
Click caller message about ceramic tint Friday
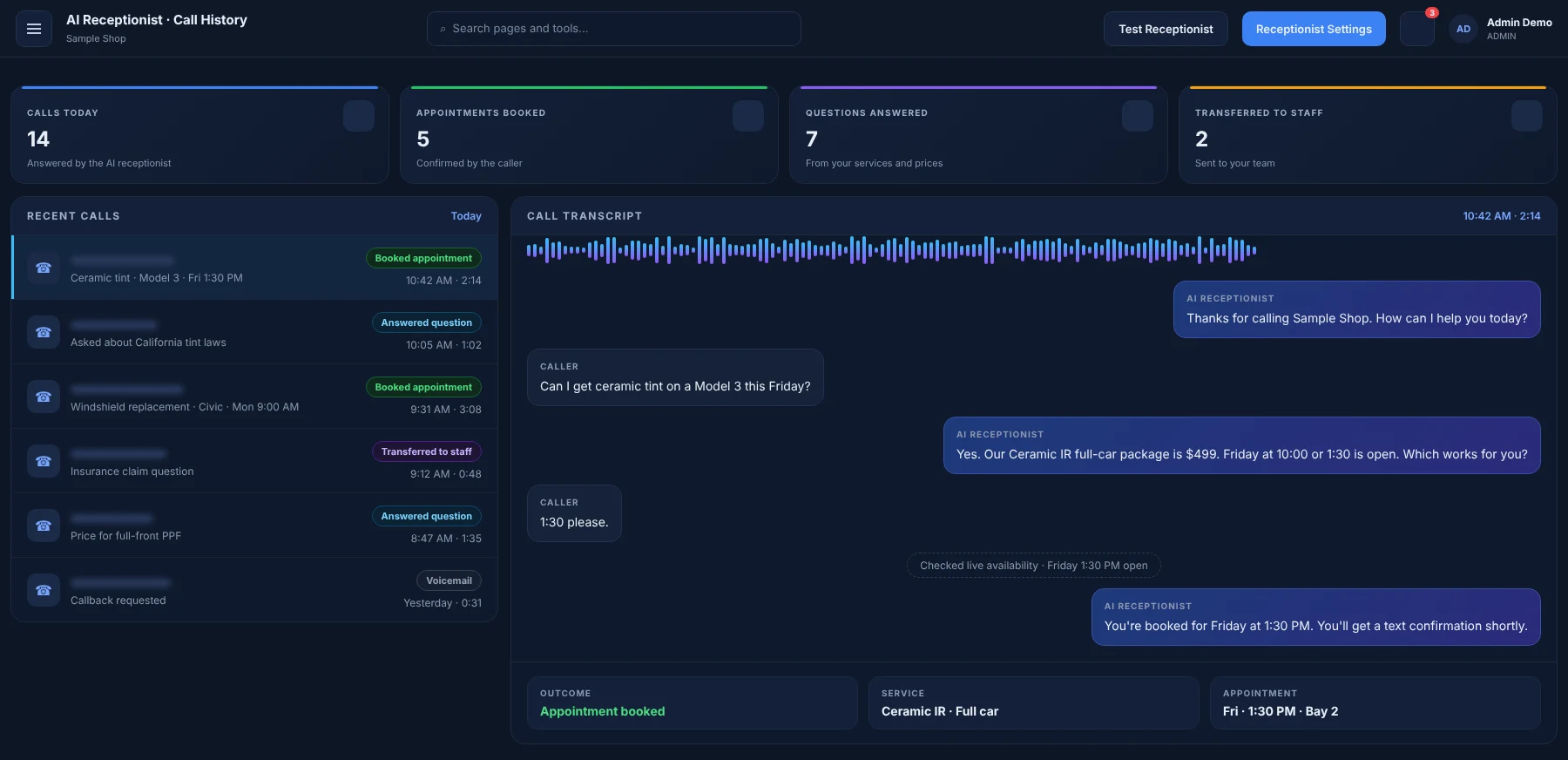coord(675,377)
